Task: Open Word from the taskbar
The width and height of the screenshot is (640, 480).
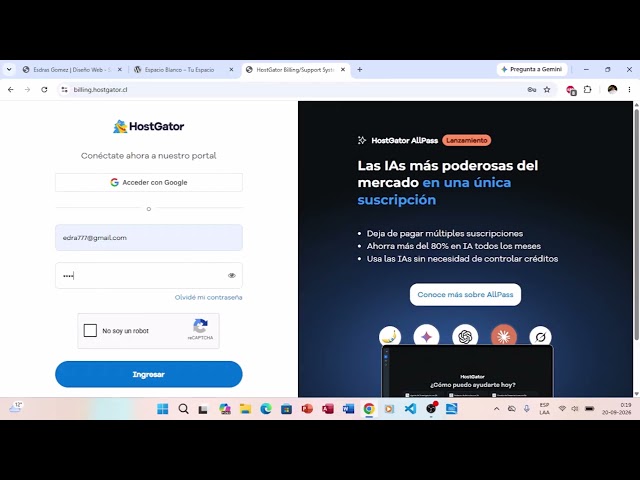Action: [x=348, y=409]
